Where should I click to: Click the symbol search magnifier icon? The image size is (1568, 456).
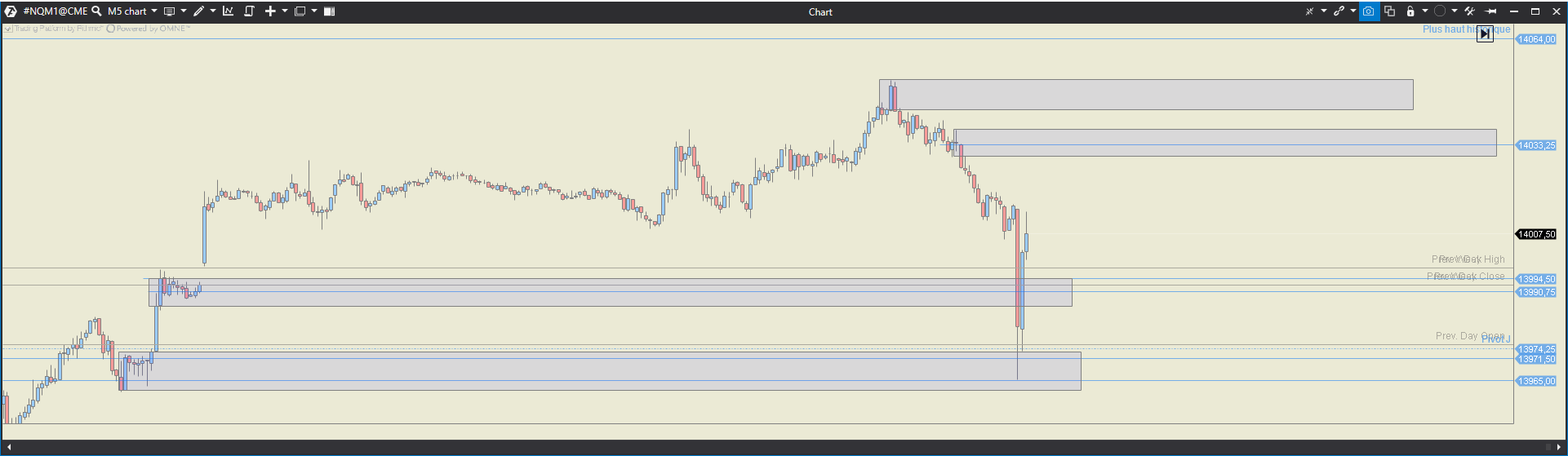point(96,11)
